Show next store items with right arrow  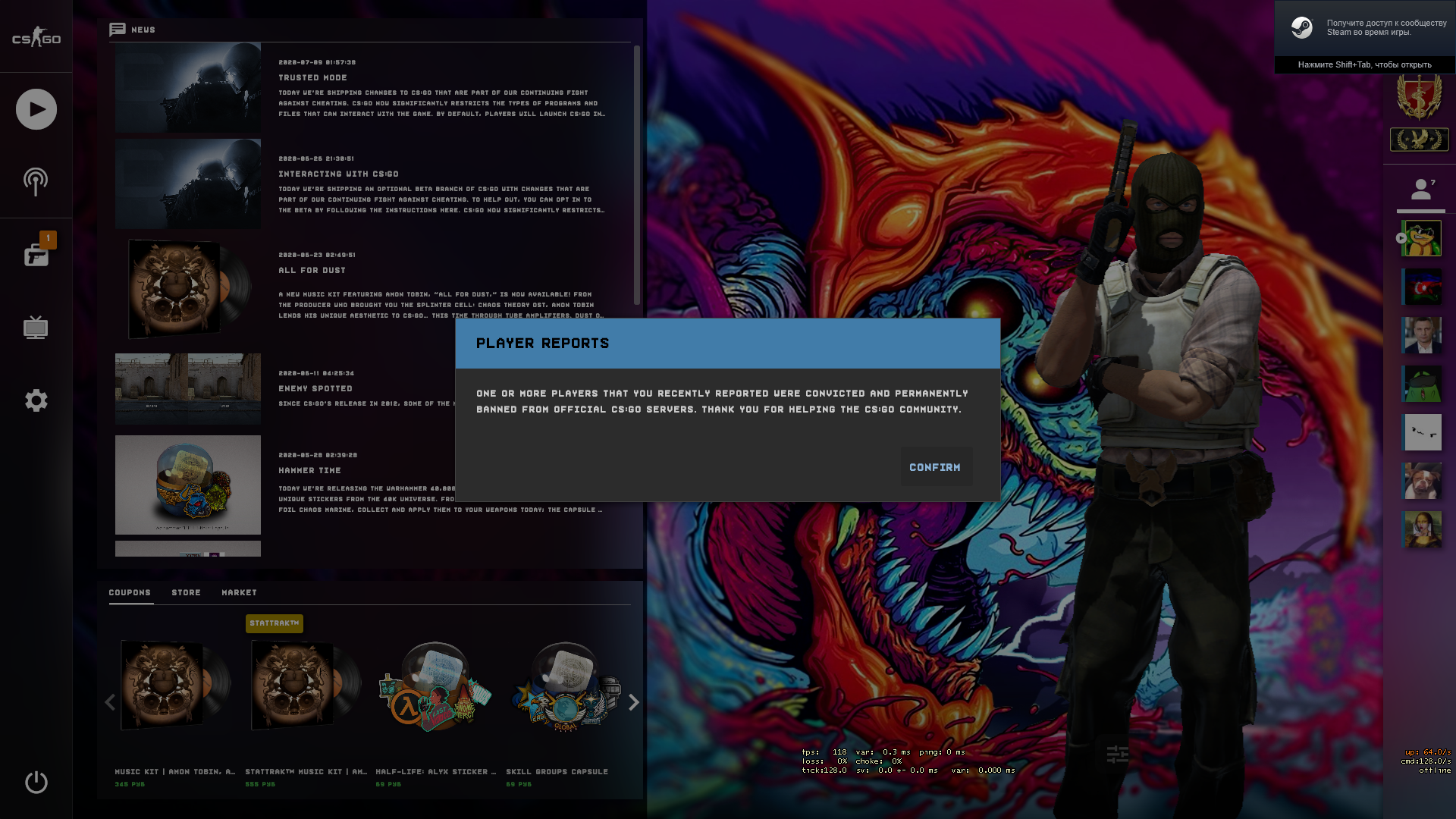point(634,702)
